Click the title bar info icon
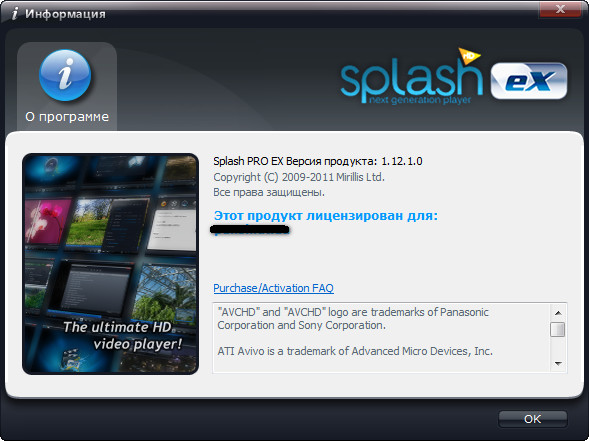The width and height of the screenshot is (589, 441). coord(15,14)
